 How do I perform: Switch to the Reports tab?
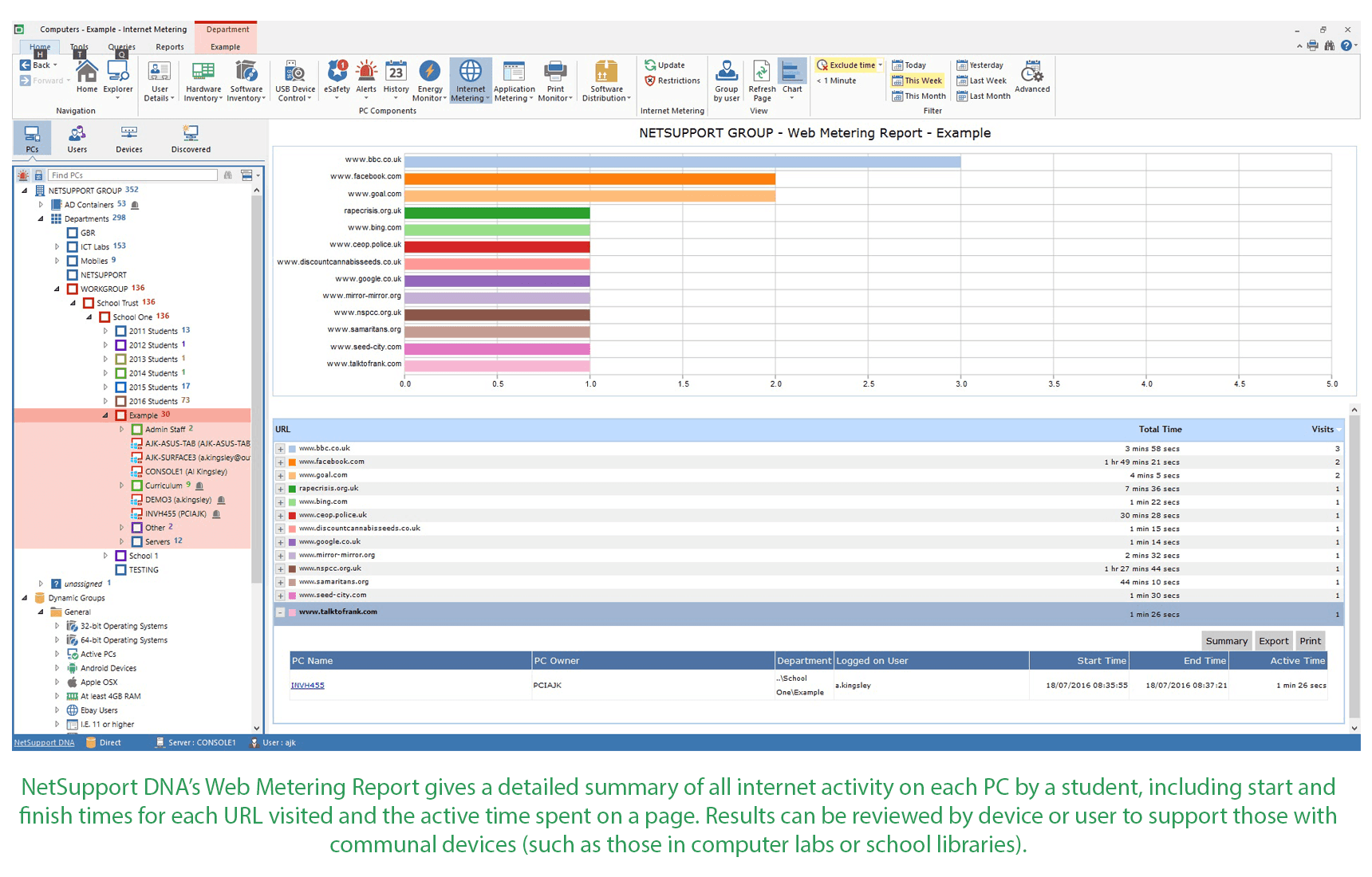(x=169, y=47)
